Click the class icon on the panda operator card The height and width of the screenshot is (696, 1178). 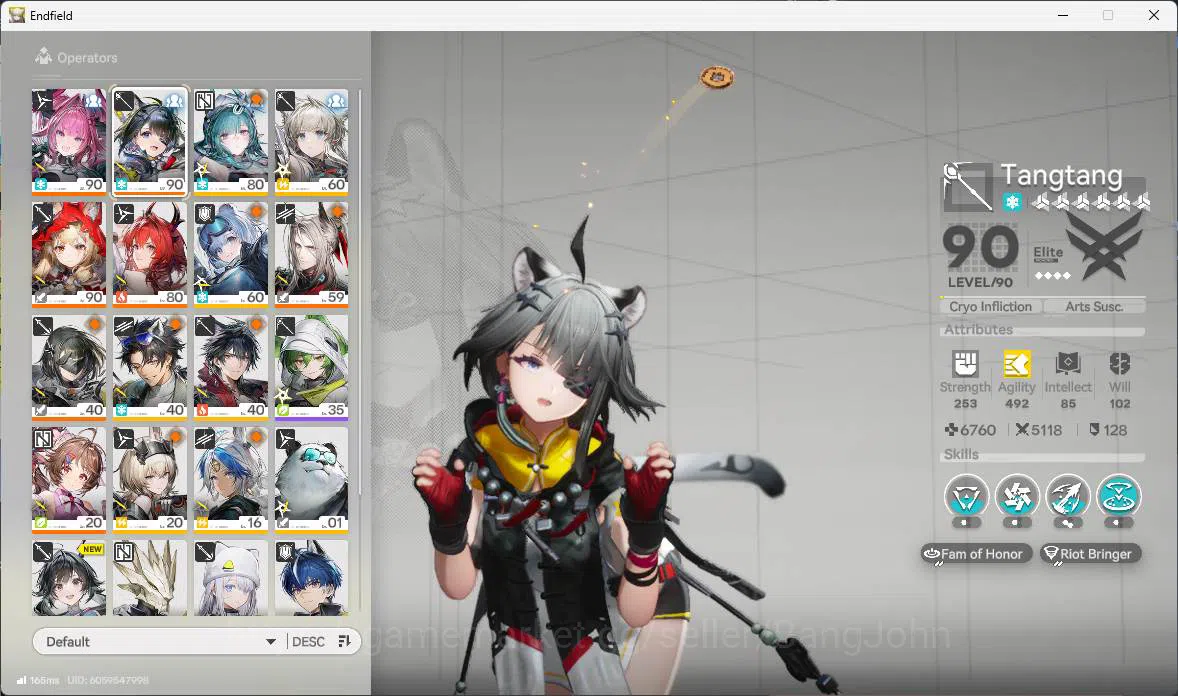(285, 438)
